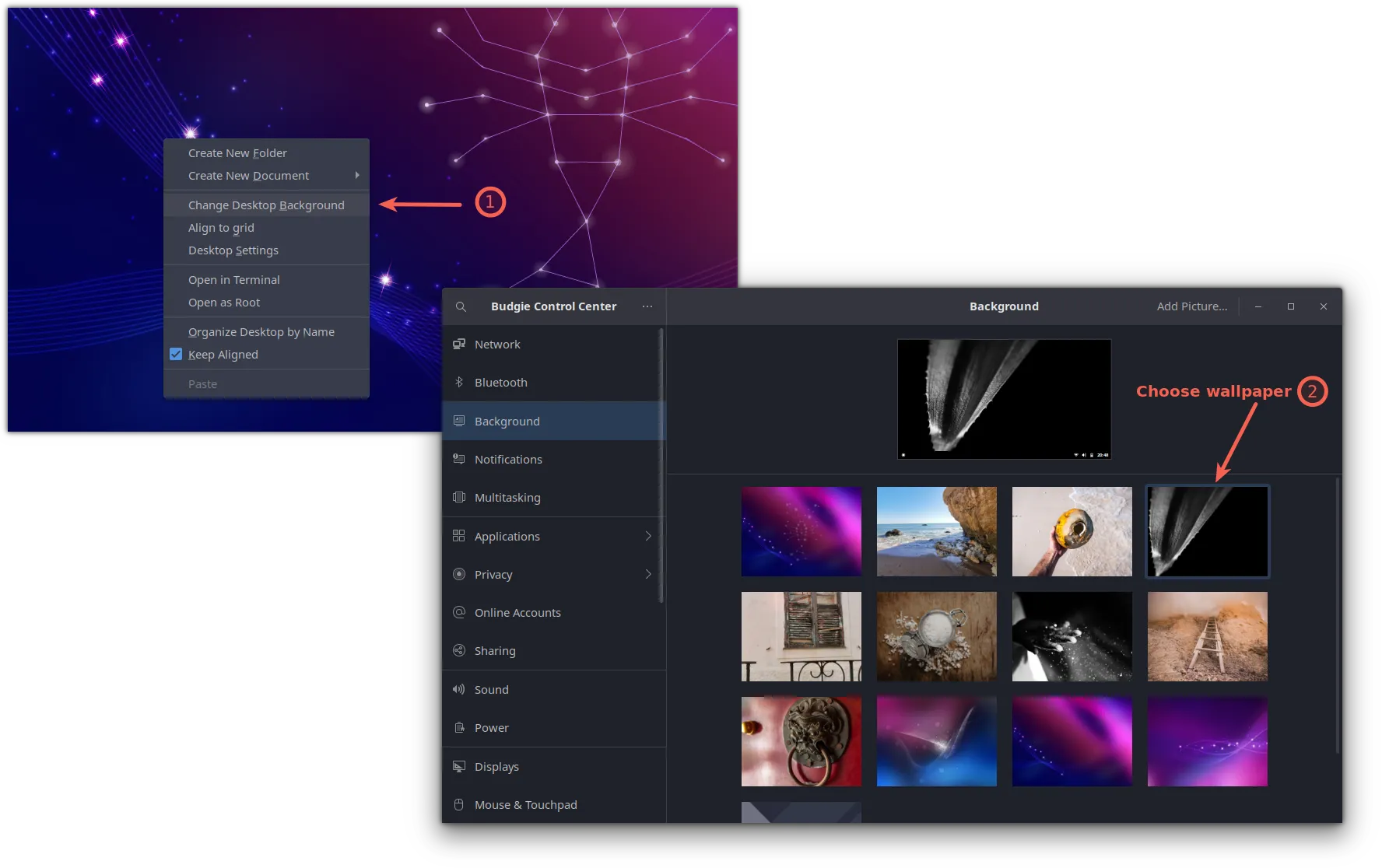Select Open in Terminal from context menu

pyautogui.click(x=233, y=280)
